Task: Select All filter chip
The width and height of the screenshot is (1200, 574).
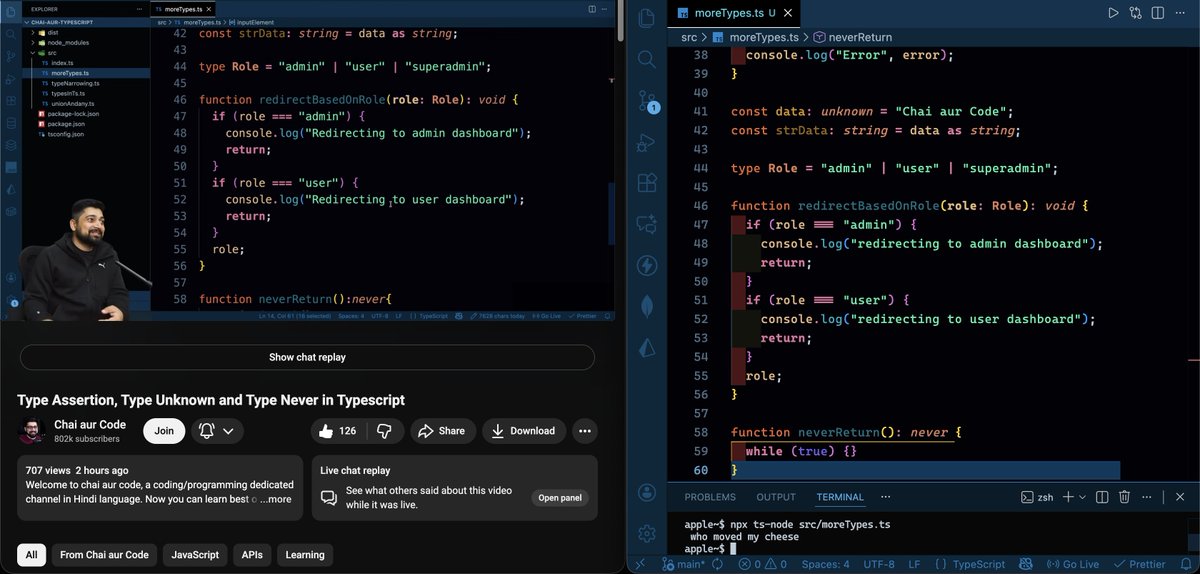Action: tap(32, 555)
